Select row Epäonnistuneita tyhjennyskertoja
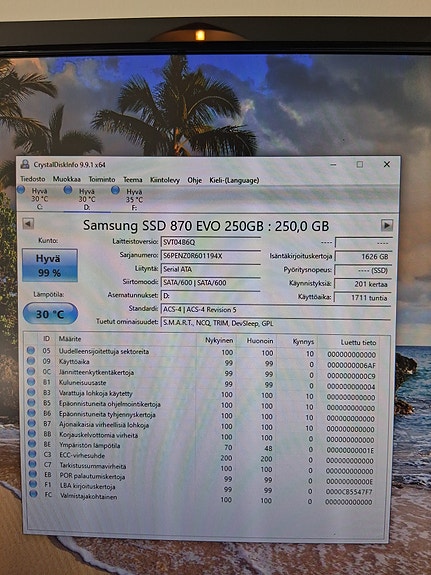Image resolution: width=431 pixels, height=575 pixels. tap(202, 415)
